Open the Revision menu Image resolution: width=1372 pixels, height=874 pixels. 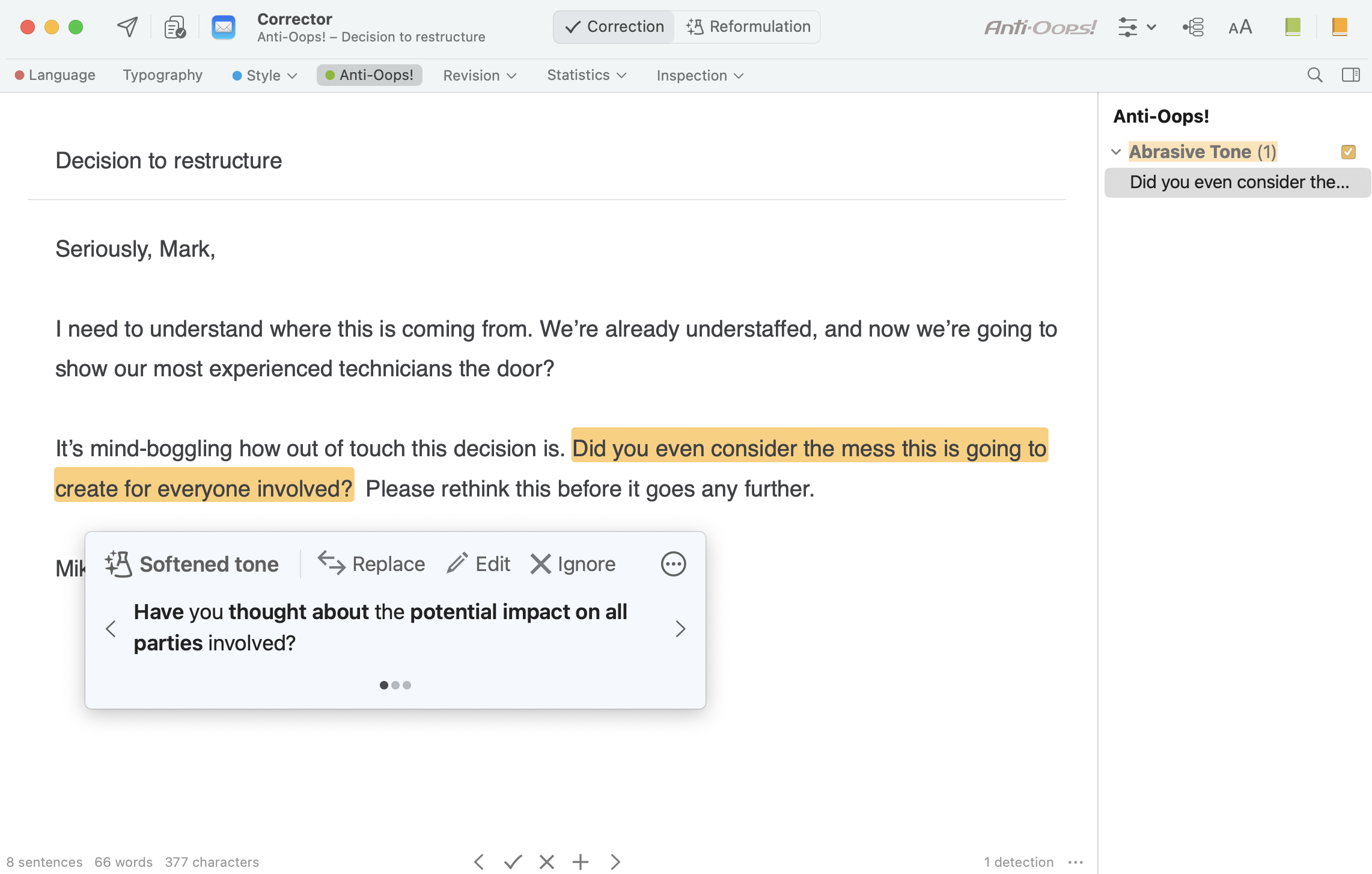point(479,75)
